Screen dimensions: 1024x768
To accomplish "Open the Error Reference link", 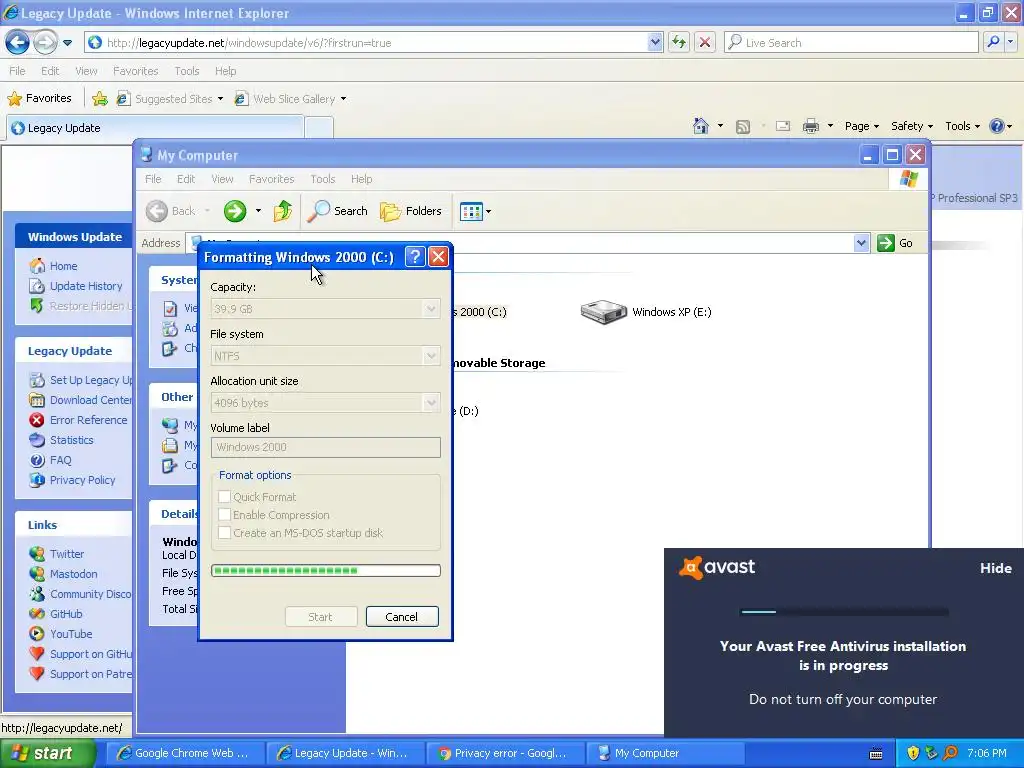I will tap(88, 420).
